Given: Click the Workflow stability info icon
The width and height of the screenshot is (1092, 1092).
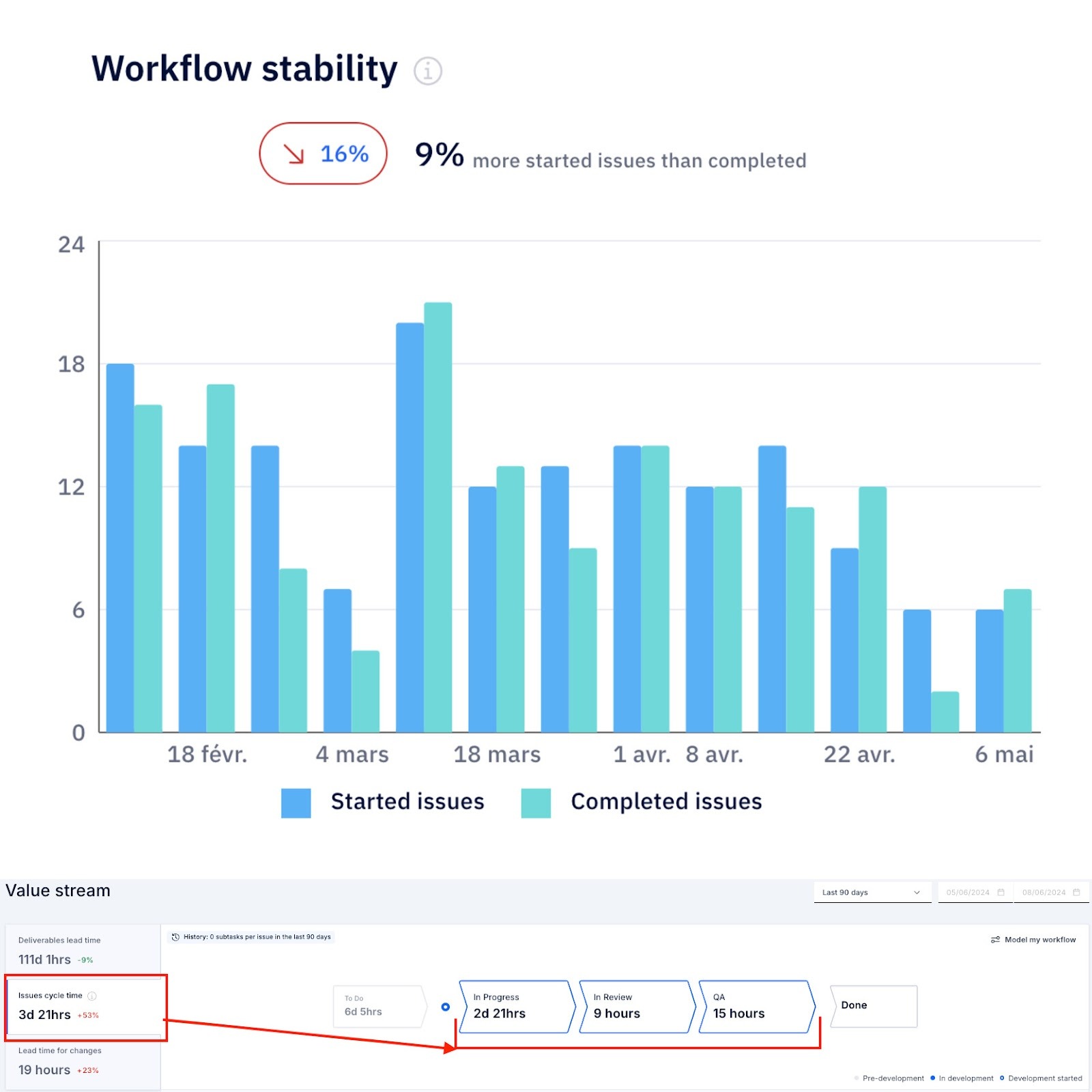Looking at the screenshot, I should [428, 70].
